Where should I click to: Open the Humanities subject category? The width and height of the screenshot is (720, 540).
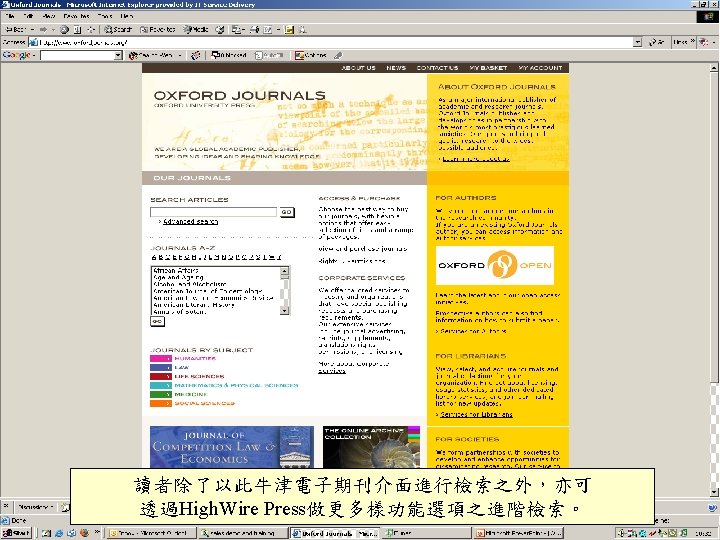pyautogui.click(x=183, y=358)
